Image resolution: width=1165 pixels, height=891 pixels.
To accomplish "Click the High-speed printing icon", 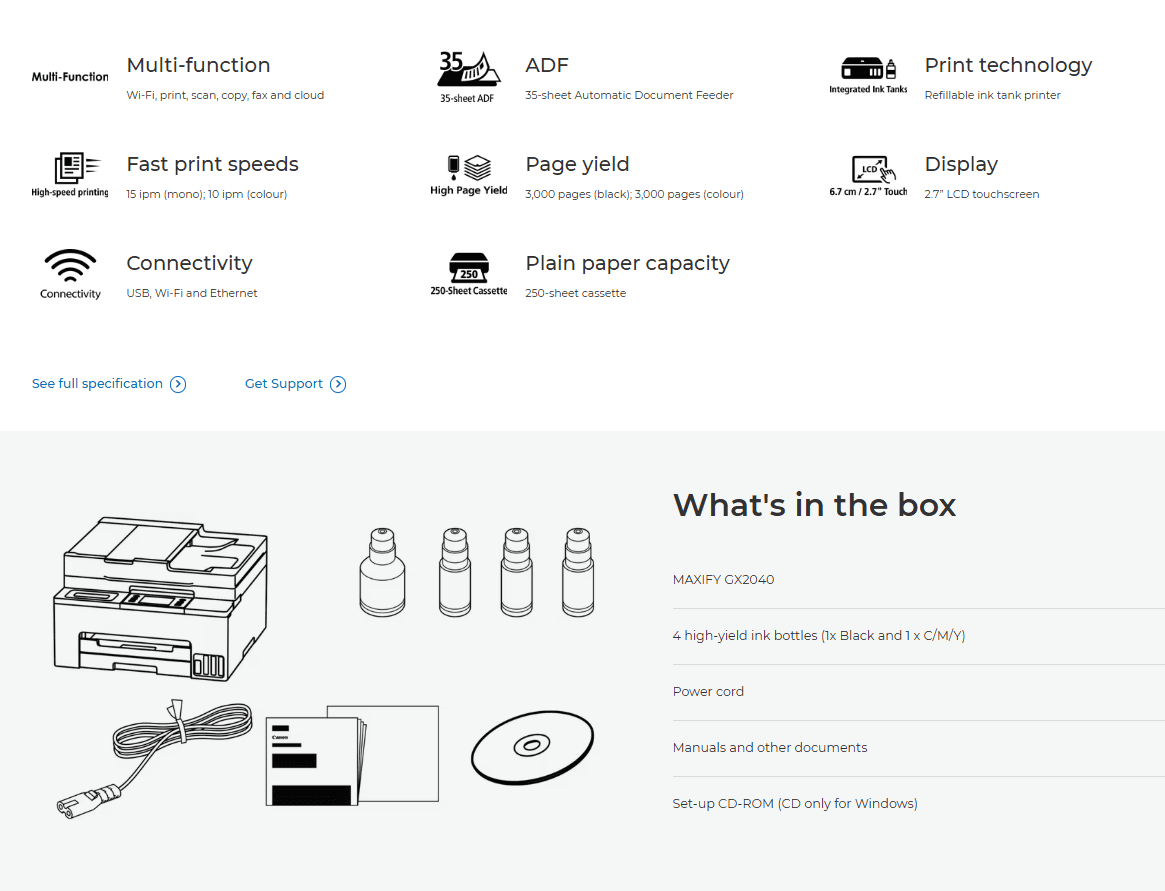I will pos(70,175).
